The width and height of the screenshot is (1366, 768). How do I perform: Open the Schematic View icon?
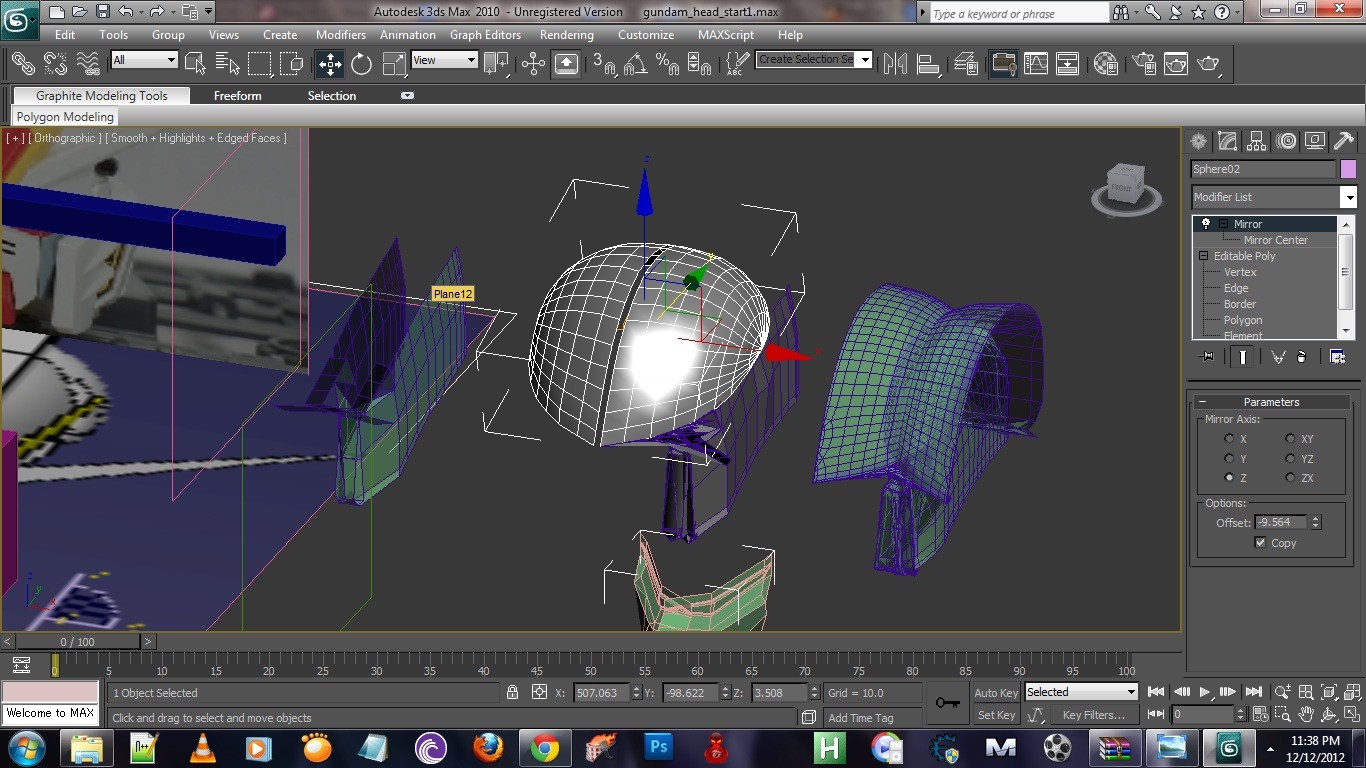point(1068,64)
